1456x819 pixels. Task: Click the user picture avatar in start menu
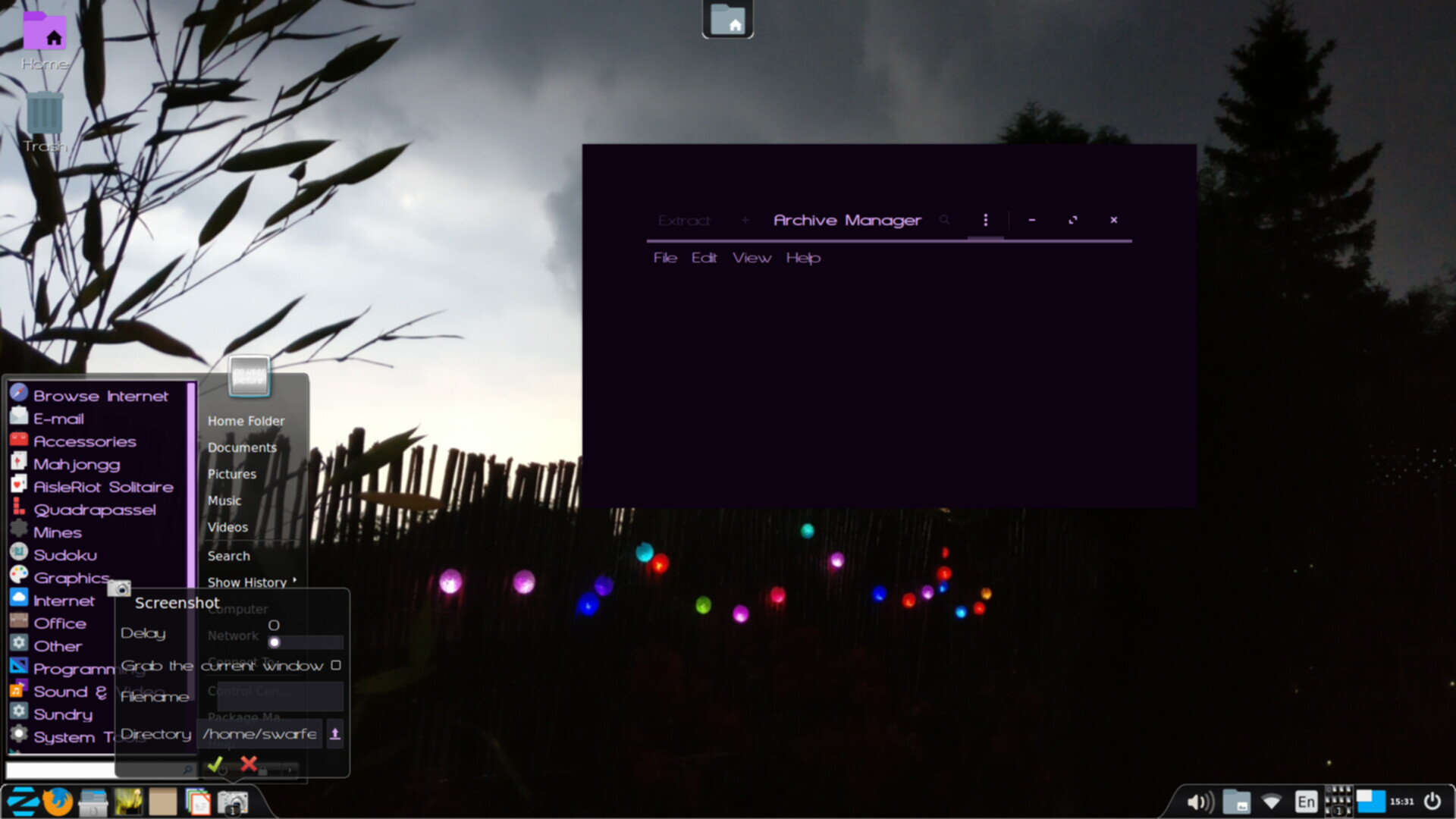tap(249, 376)
